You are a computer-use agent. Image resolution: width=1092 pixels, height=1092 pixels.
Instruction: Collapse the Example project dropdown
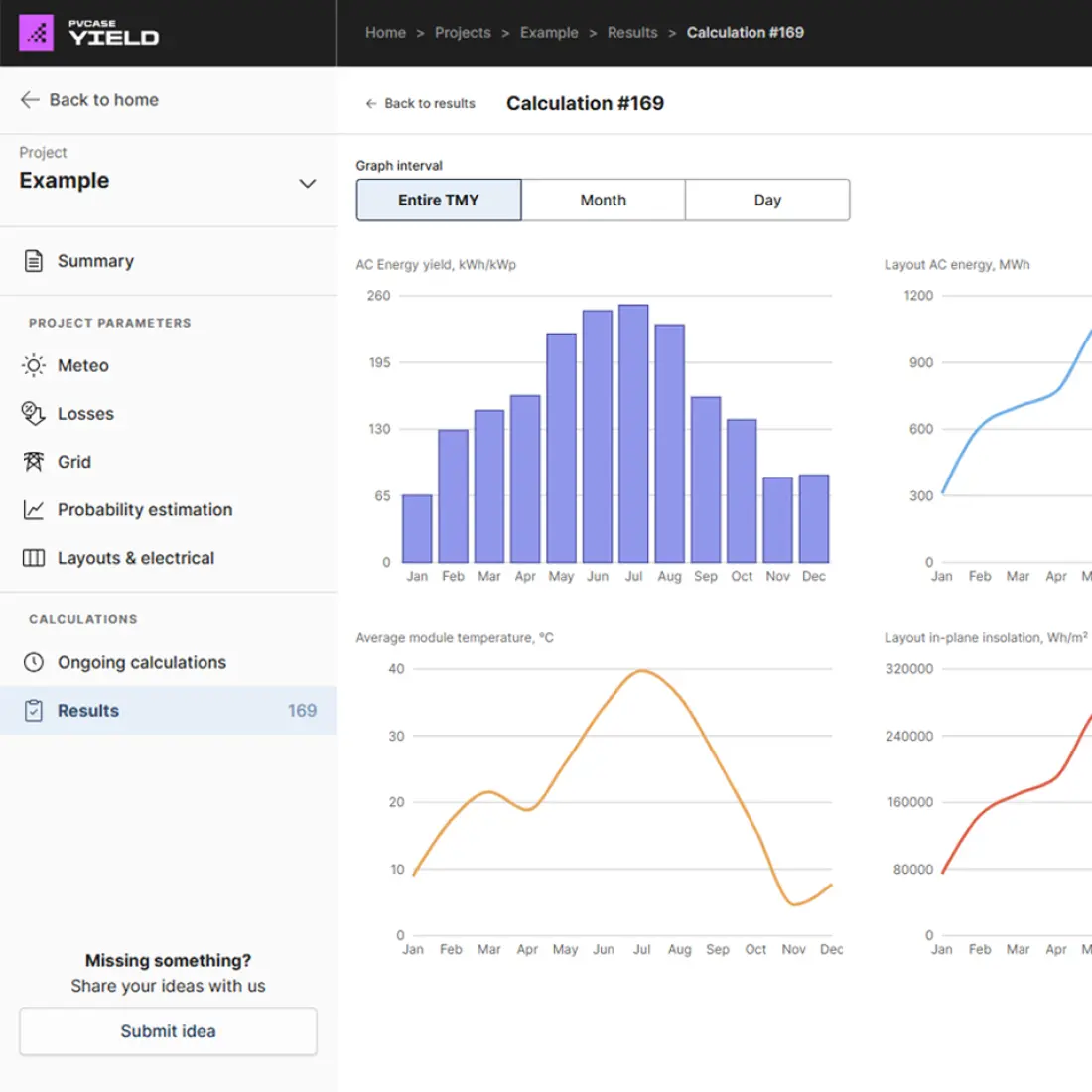coord(308,183)
